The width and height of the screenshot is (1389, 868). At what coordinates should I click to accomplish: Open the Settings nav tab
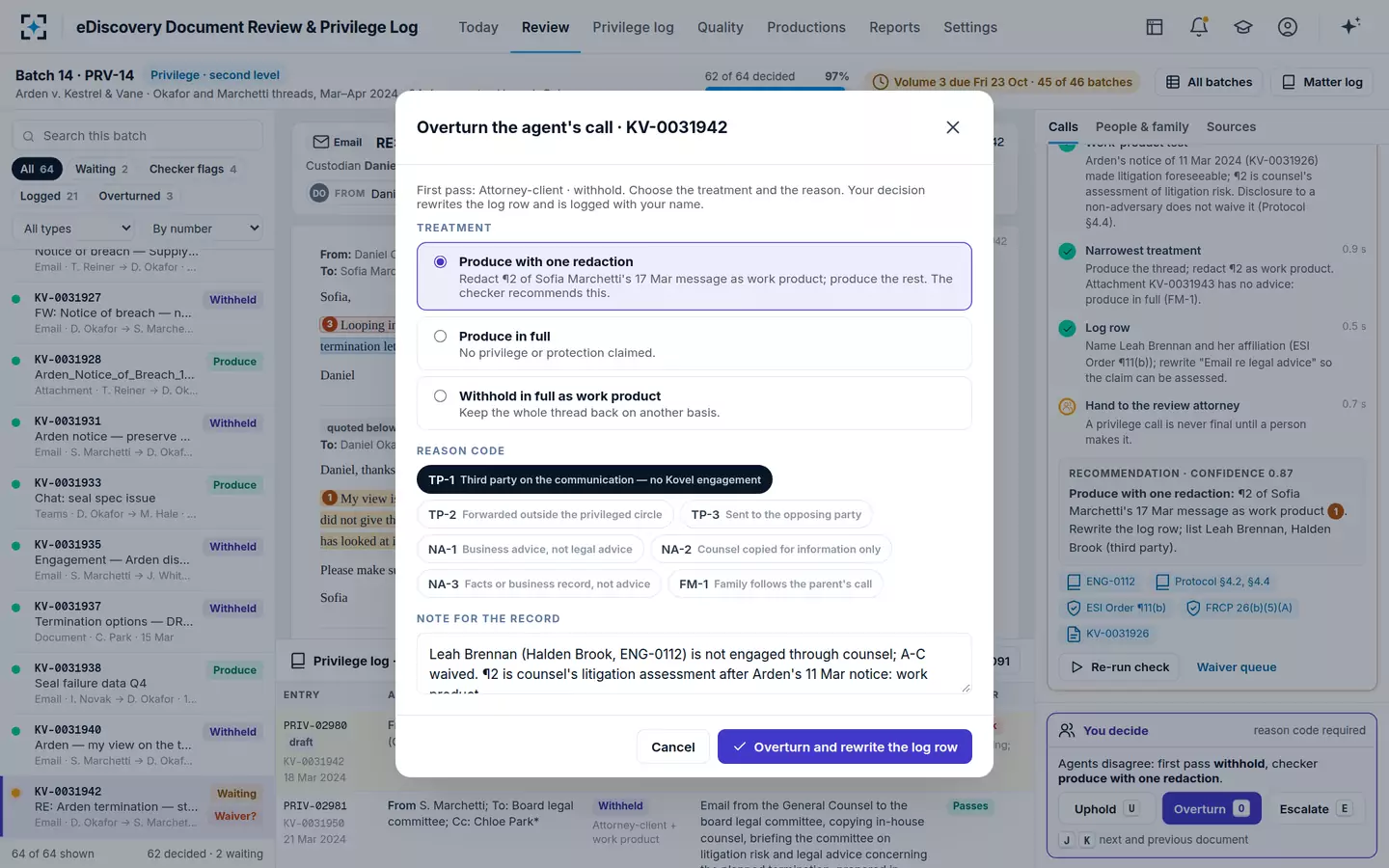pos(970,27)
